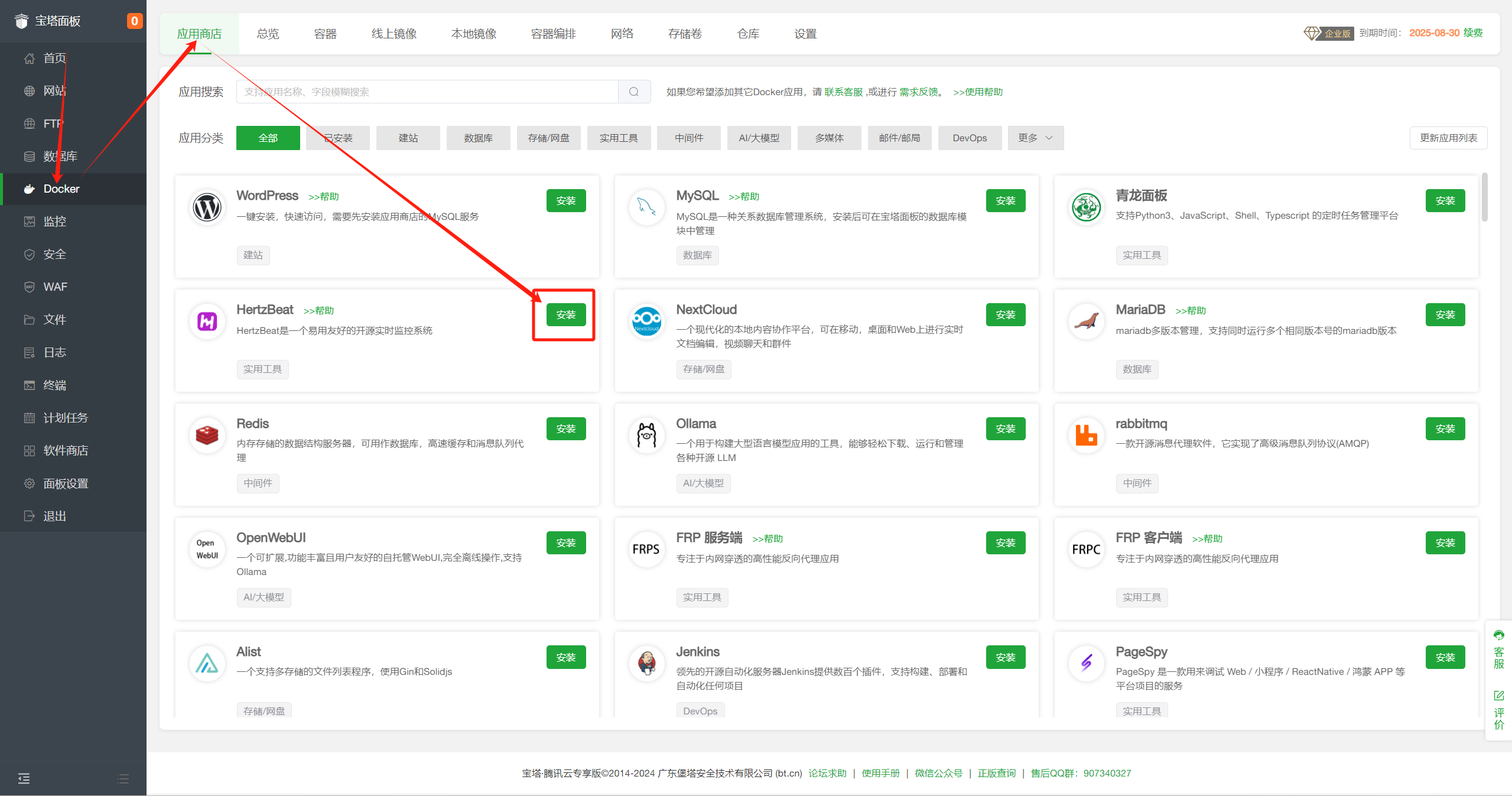Open FRP 服务端 >>帮助 link
This screenshot has height=796, width=1512.
point(768,539)
